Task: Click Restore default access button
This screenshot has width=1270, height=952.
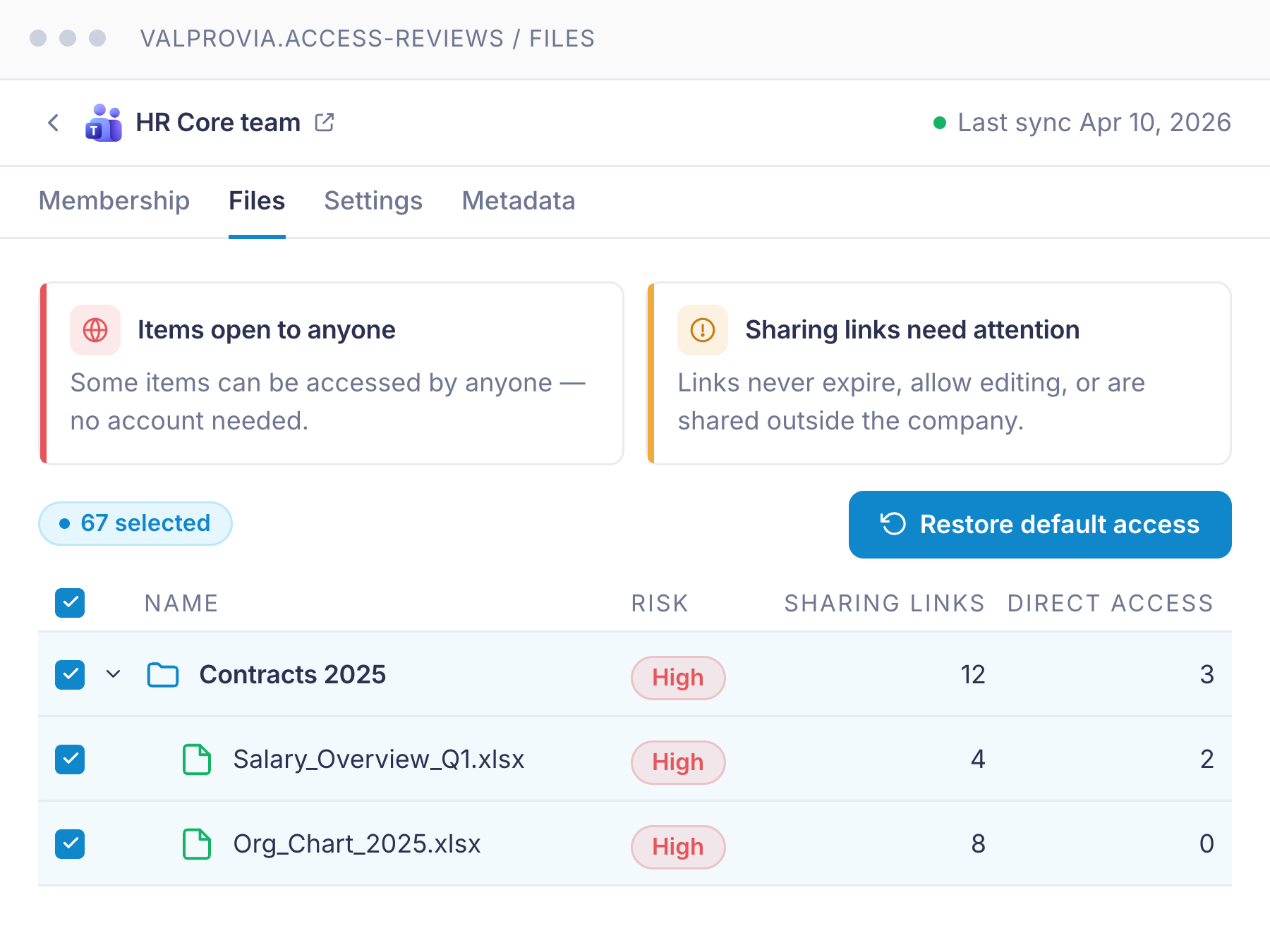Action: coord(1040,525)
